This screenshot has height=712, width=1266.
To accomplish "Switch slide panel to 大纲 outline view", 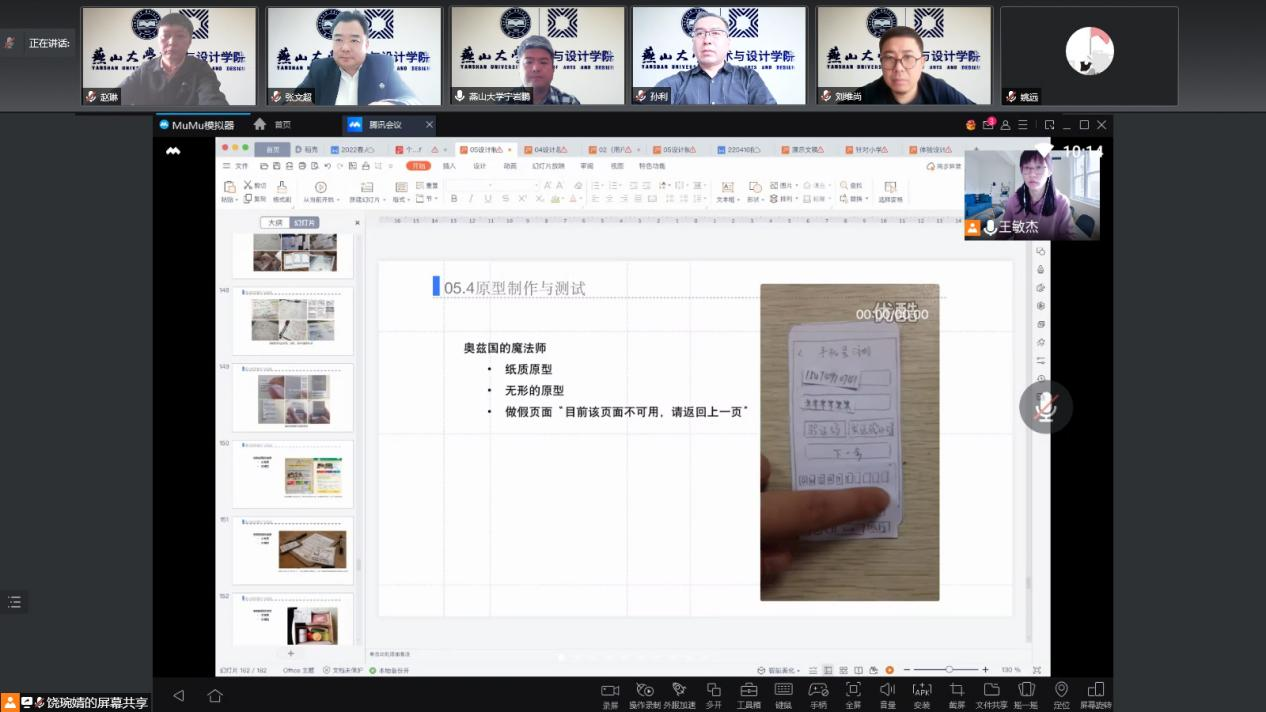I will coord(275,223).
